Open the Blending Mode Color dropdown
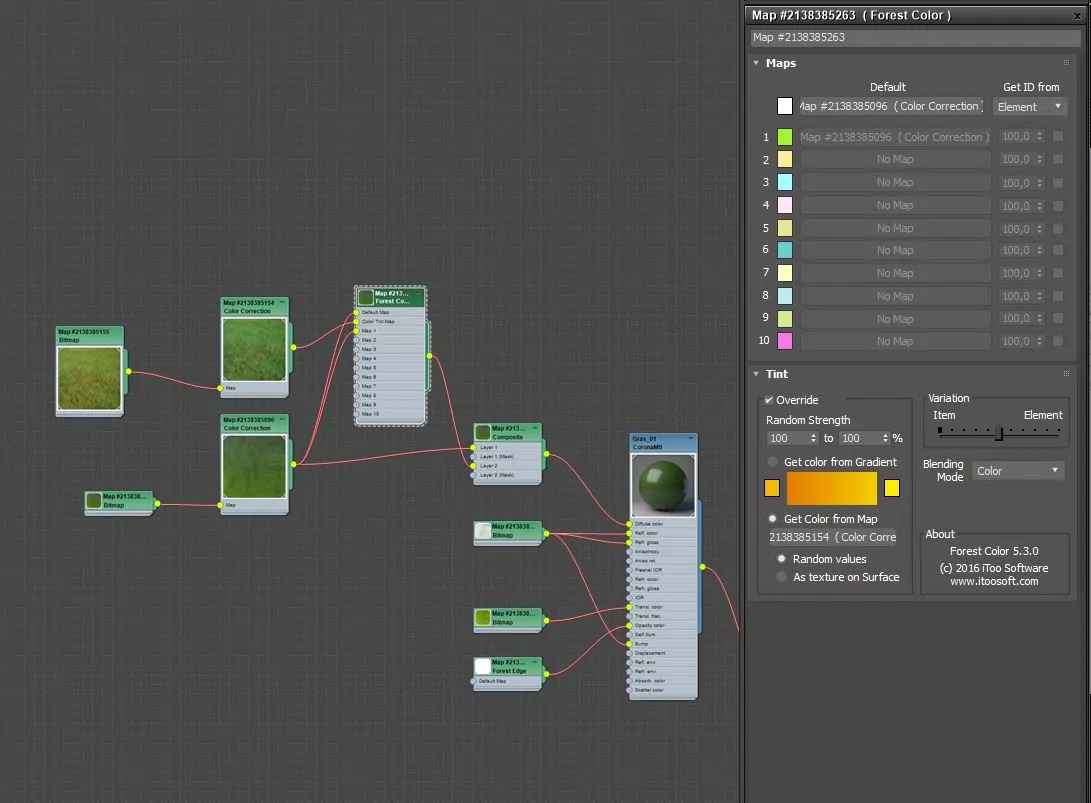The image size is (1091, 803). tap(1017, 471)
